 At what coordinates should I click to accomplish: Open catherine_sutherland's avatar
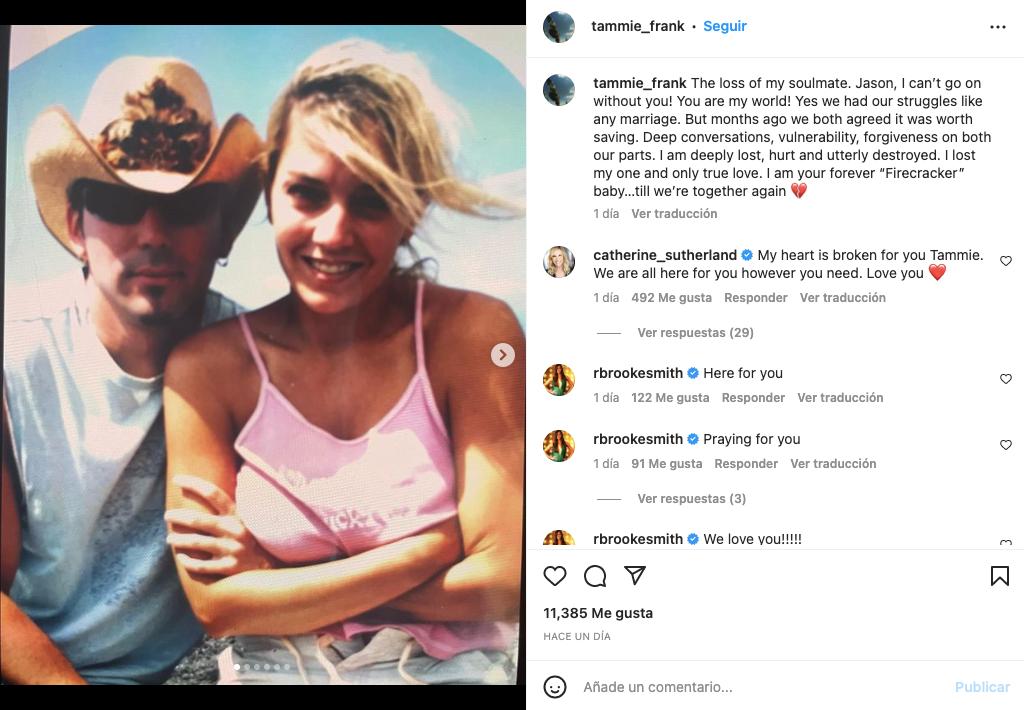coord(559,262)
